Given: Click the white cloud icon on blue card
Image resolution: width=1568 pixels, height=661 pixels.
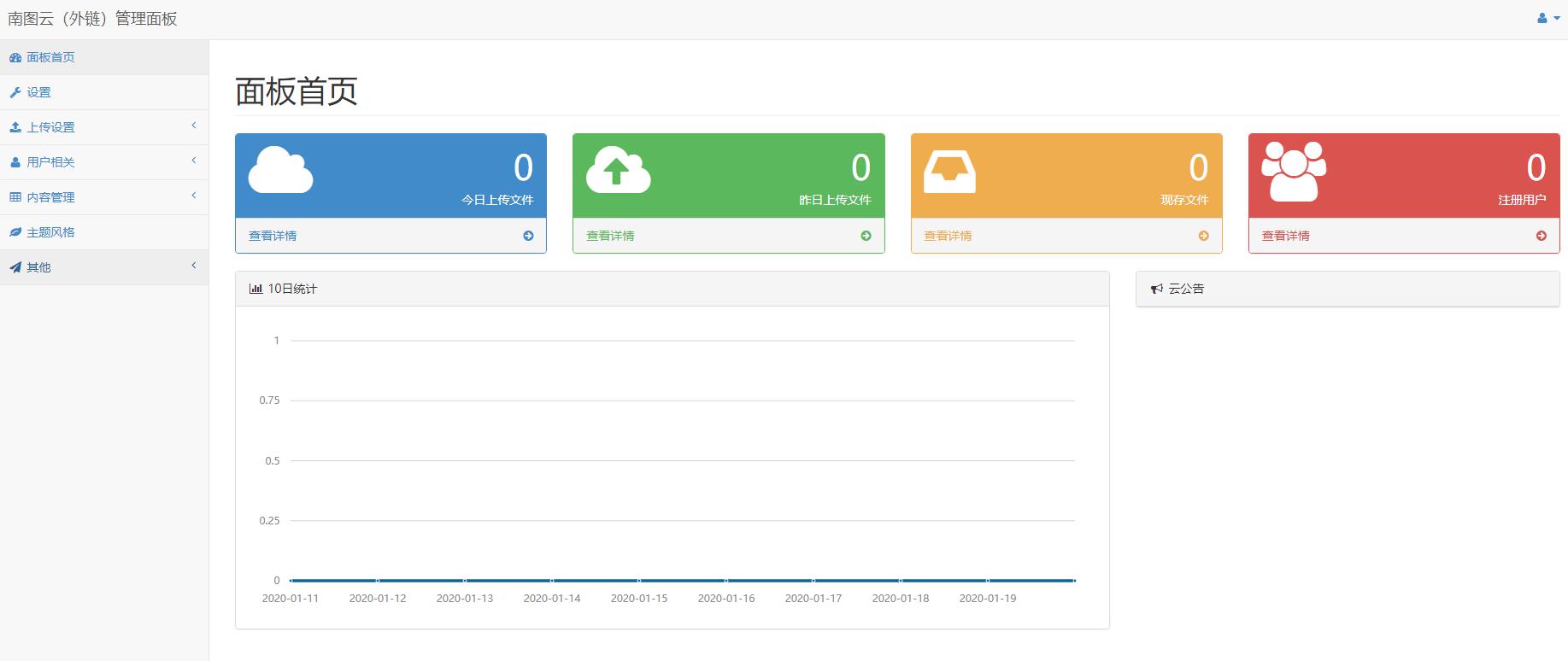Looking at the screenshot, I should pyautogui.click(x=280, y=170).
